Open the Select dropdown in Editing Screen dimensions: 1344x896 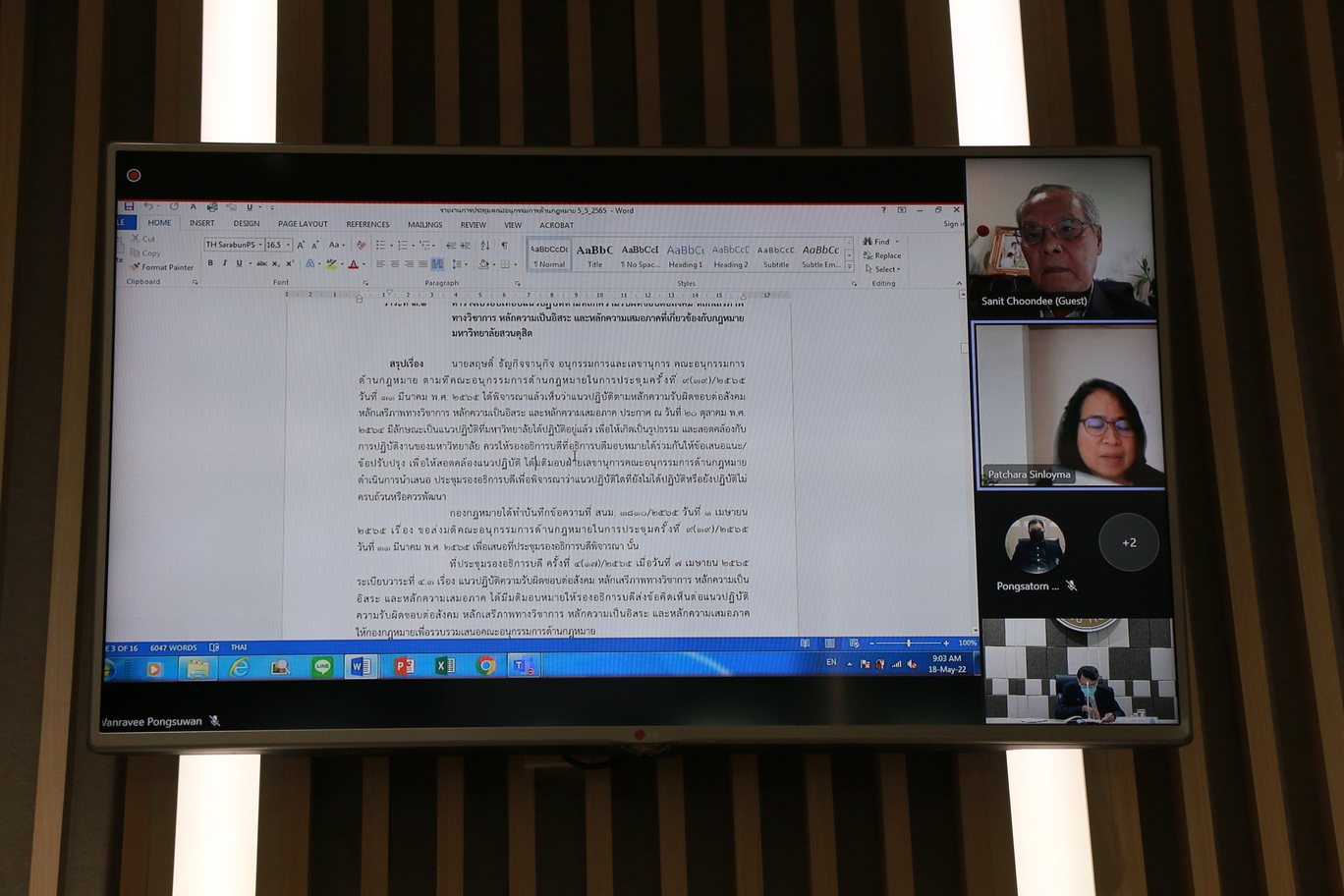tap(882, 269)
